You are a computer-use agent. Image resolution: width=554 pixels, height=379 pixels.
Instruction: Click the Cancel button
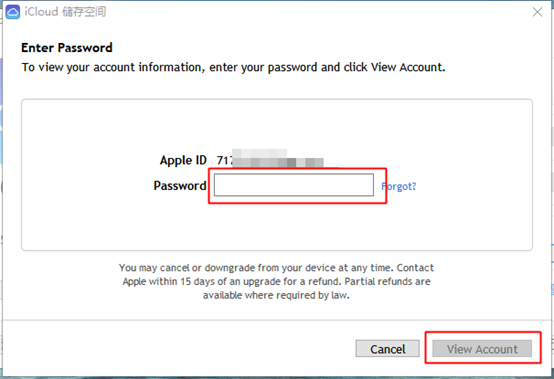[388, 349]
